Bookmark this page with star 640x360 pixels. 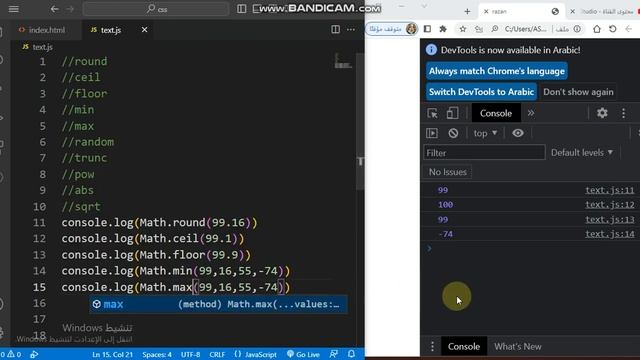[462, 29]
